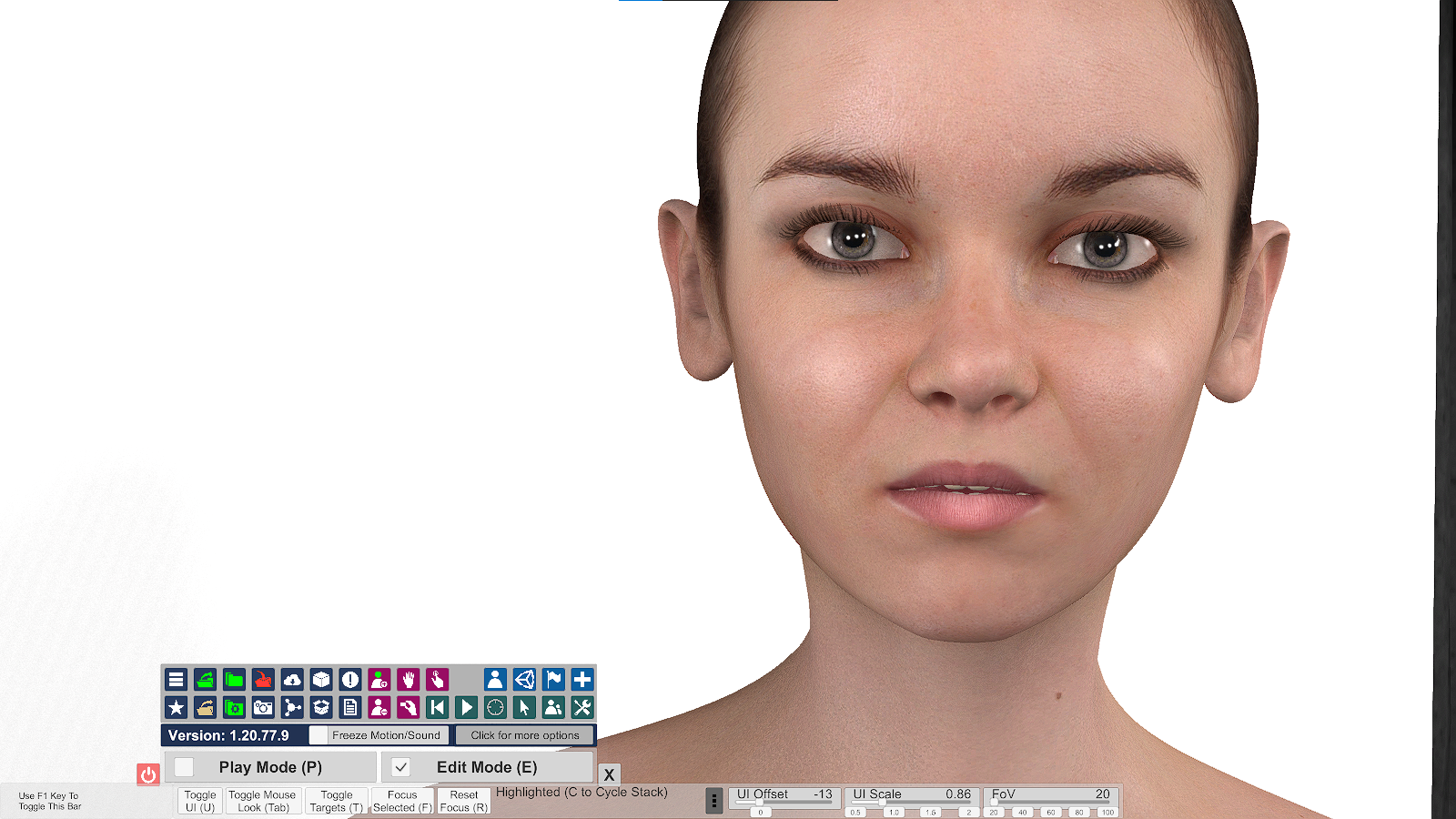Open the green folder with gear icon
Screen dimensions: 1456x819
235,707
